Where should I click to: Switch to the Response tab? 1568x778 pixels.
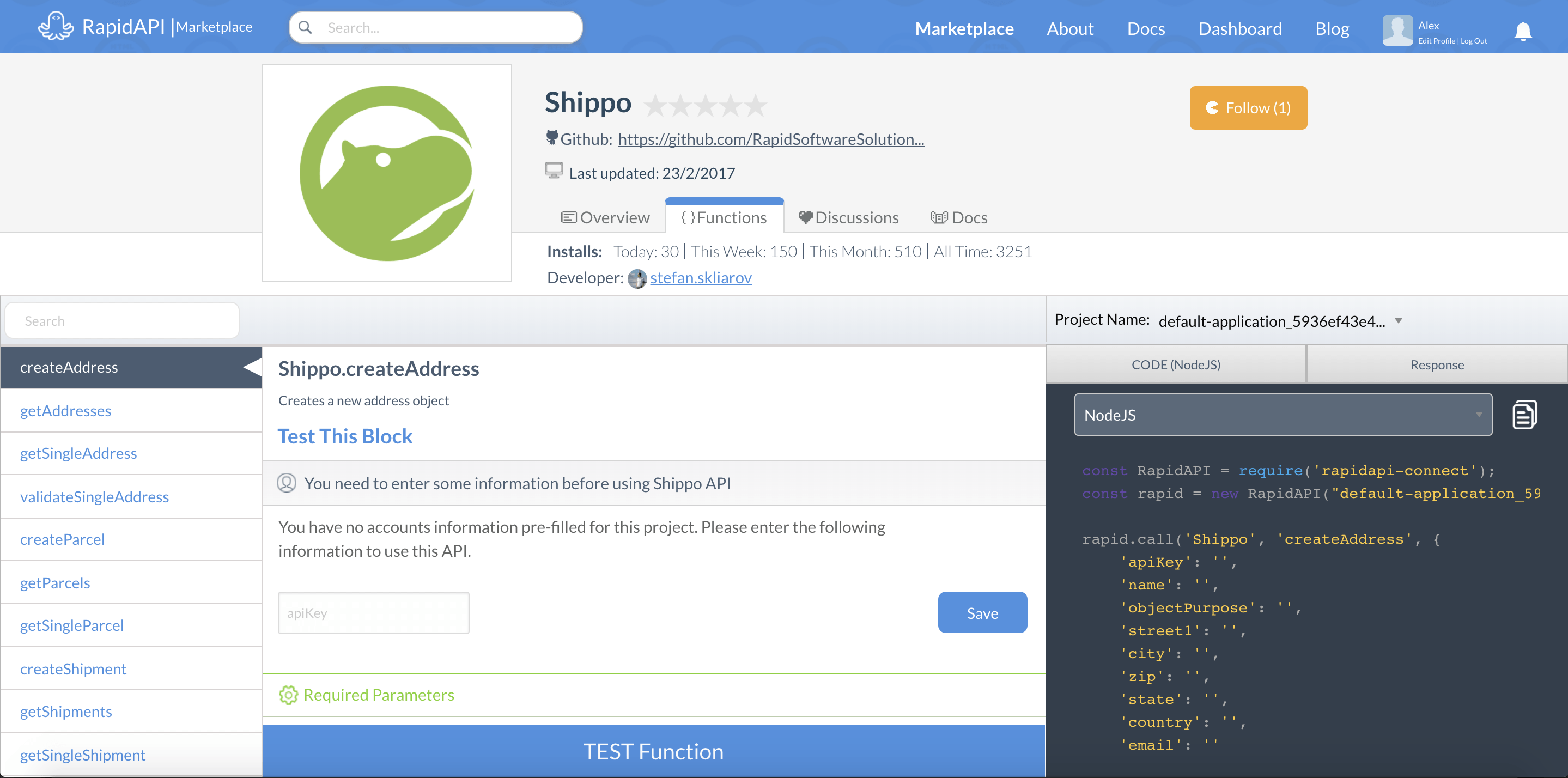(x=1437, y=364)
